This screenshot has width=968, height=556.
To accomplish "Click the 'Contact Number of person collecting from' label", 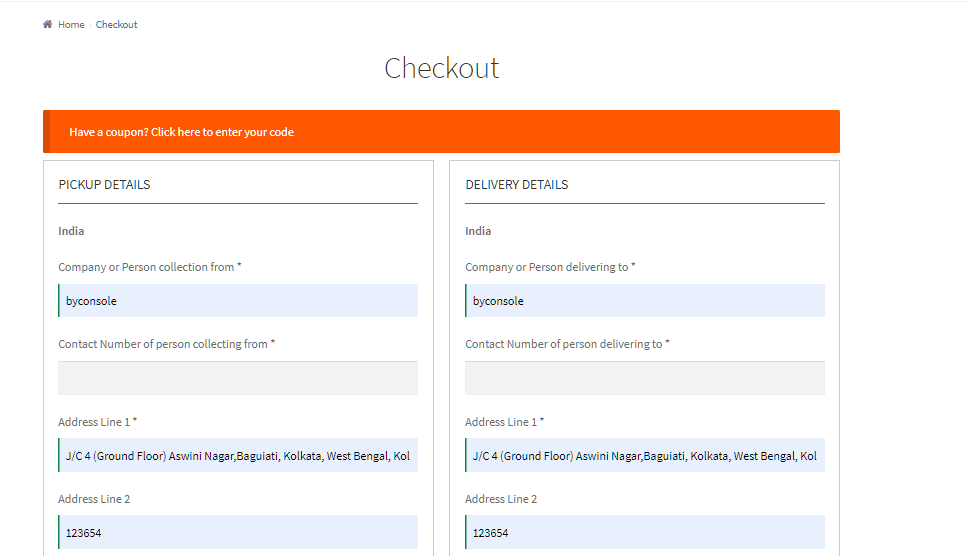I will coord(167,344).
